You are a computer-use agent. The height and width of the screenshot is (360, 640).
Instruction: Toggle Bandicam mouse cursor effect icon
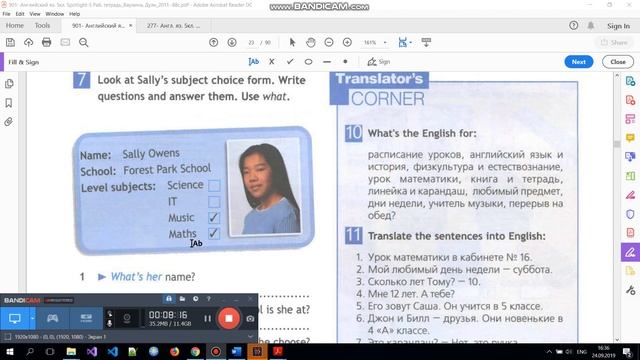(109, 314)
